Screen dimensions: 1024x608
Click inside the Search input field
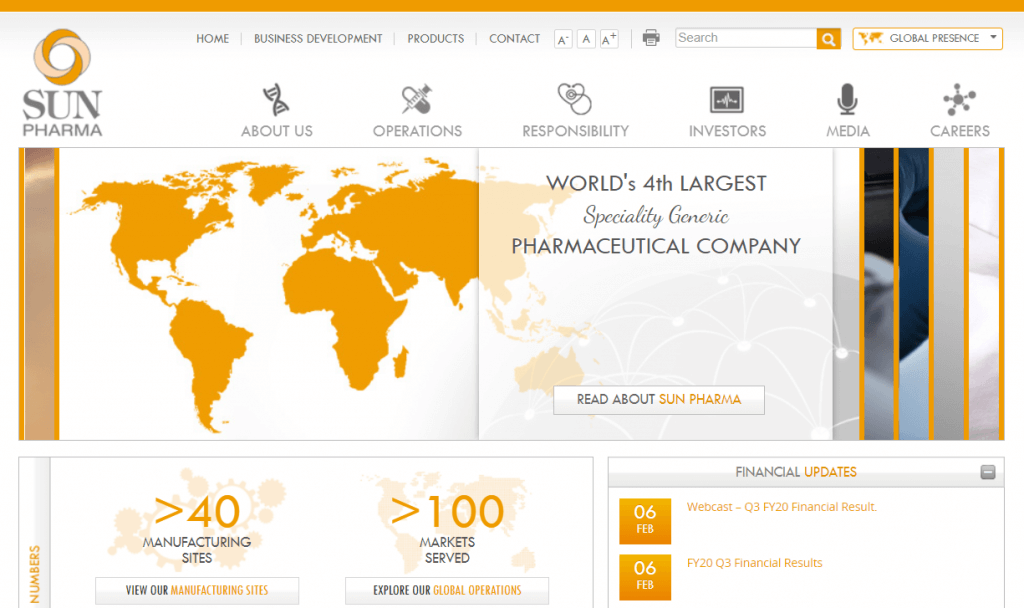pos(745,38)
